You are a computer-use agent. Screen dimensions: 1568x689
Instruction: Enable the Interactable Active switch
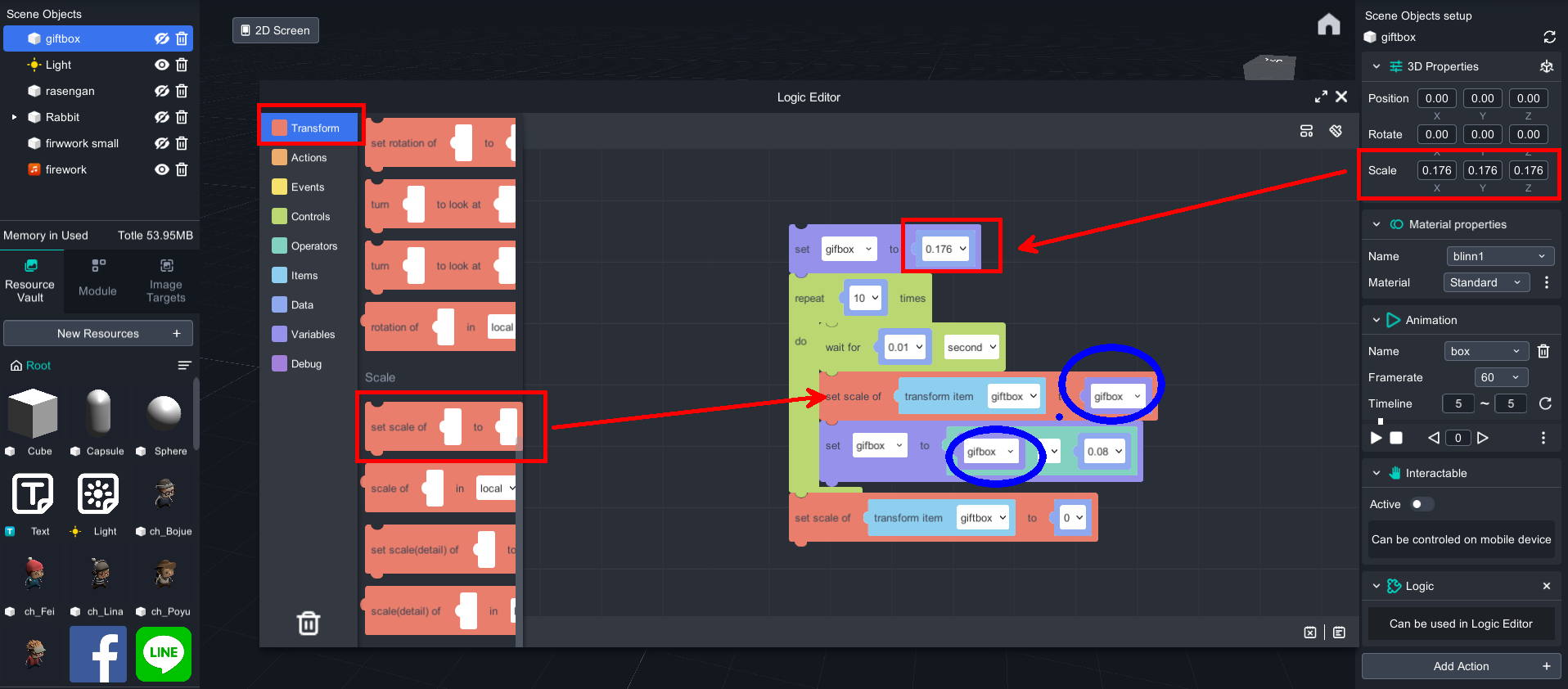(1422, 504)
